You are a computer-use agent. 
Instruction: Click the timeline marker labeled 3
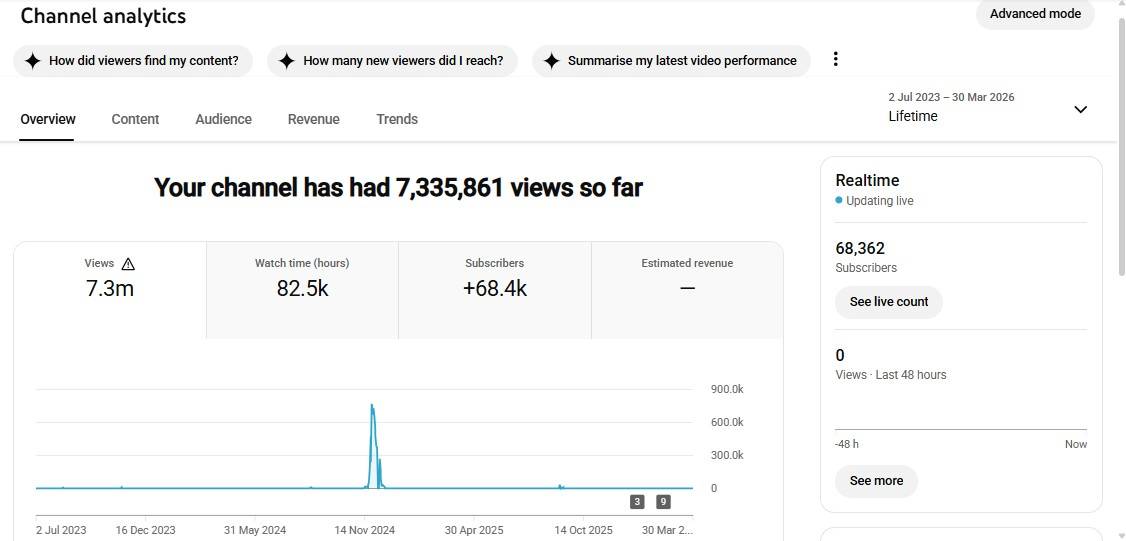tap(637, 502)
